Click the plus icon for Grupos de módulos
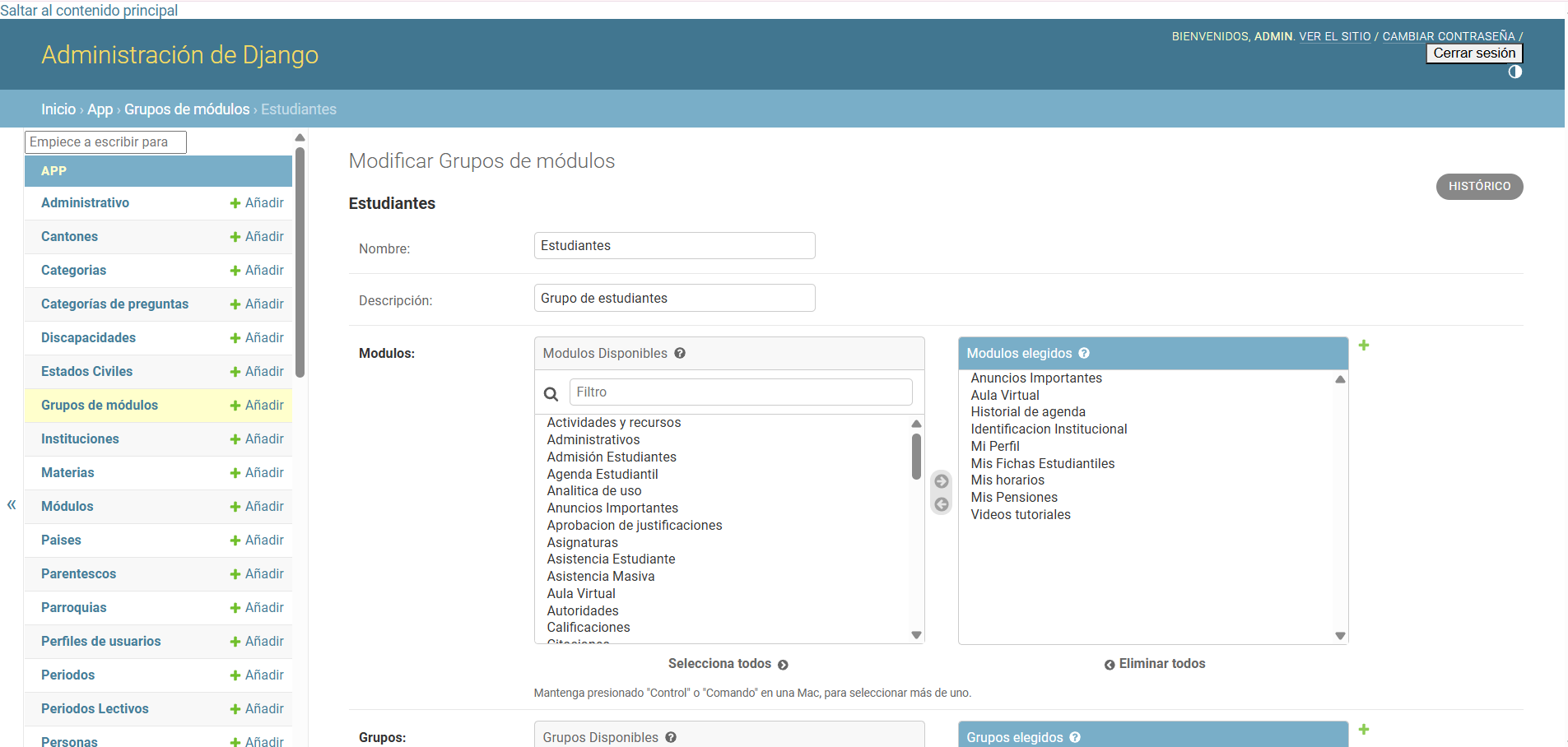The width and height of the screenshot is (1568, 747). (x=235, y=406)
